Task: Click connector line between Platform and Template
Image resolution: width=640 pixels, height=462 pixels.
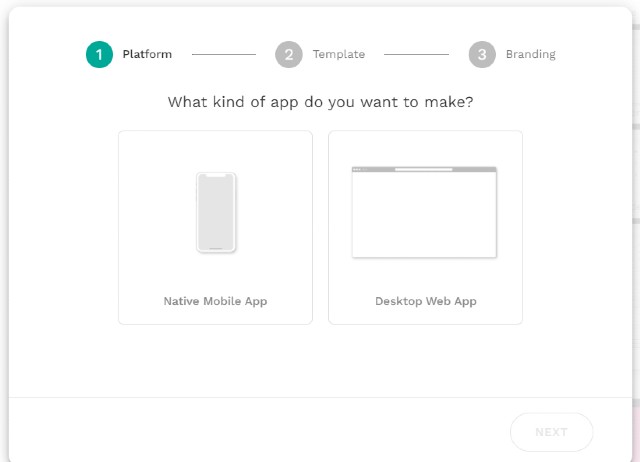Action: coord(224,54)
